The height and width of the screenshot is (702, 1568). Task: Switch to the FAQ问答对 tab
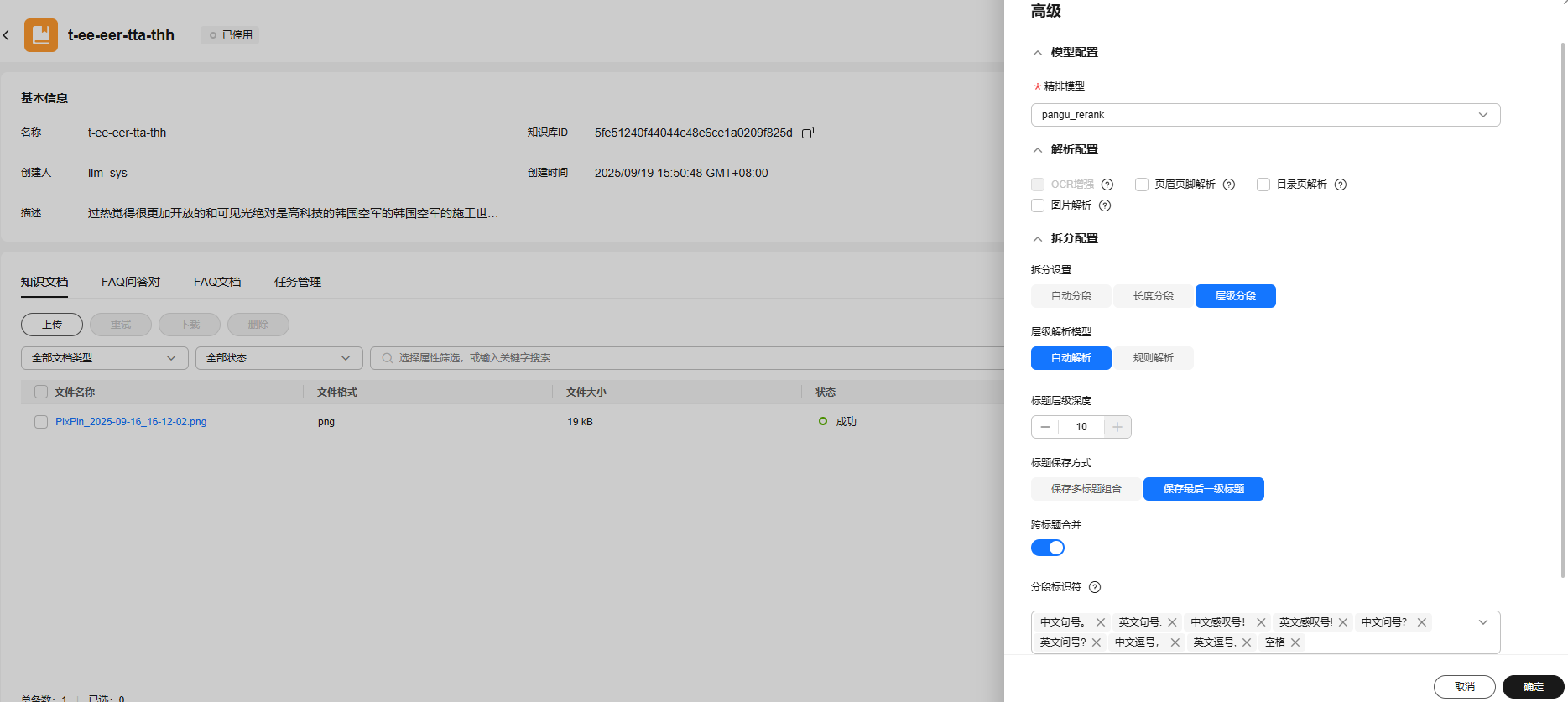coord(131,282)
